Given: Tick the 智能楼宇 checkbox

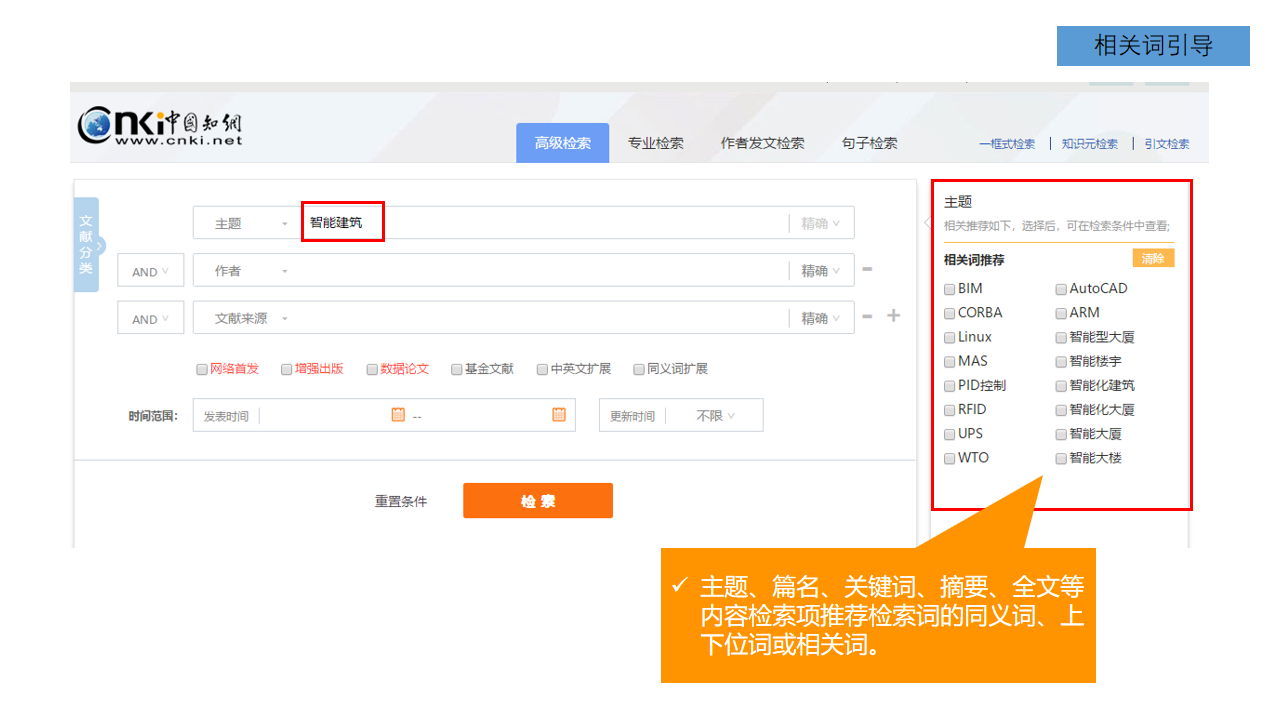Looking at the screenshot, I should tap(1061, 361).
